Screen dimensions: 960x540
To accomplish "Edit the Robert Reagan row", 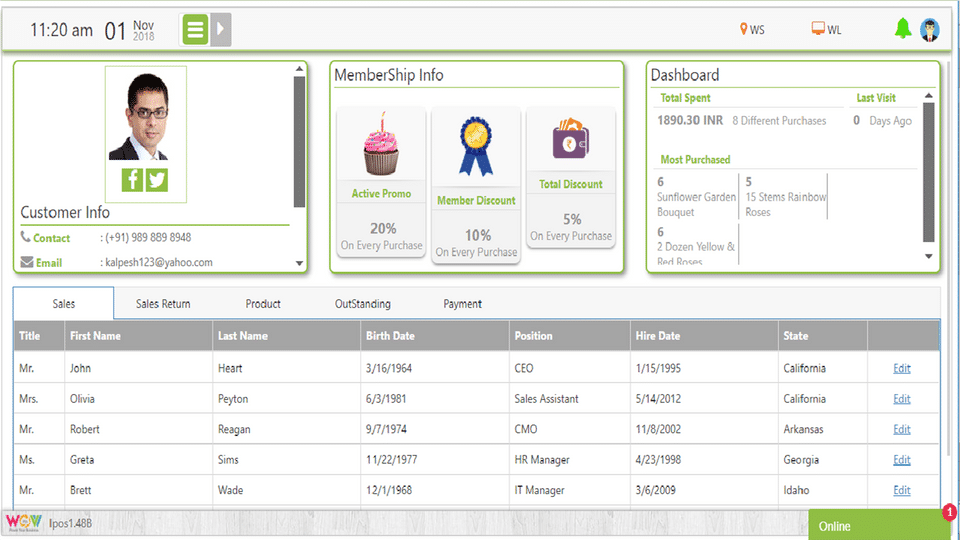I will click(x=902, y=429).
